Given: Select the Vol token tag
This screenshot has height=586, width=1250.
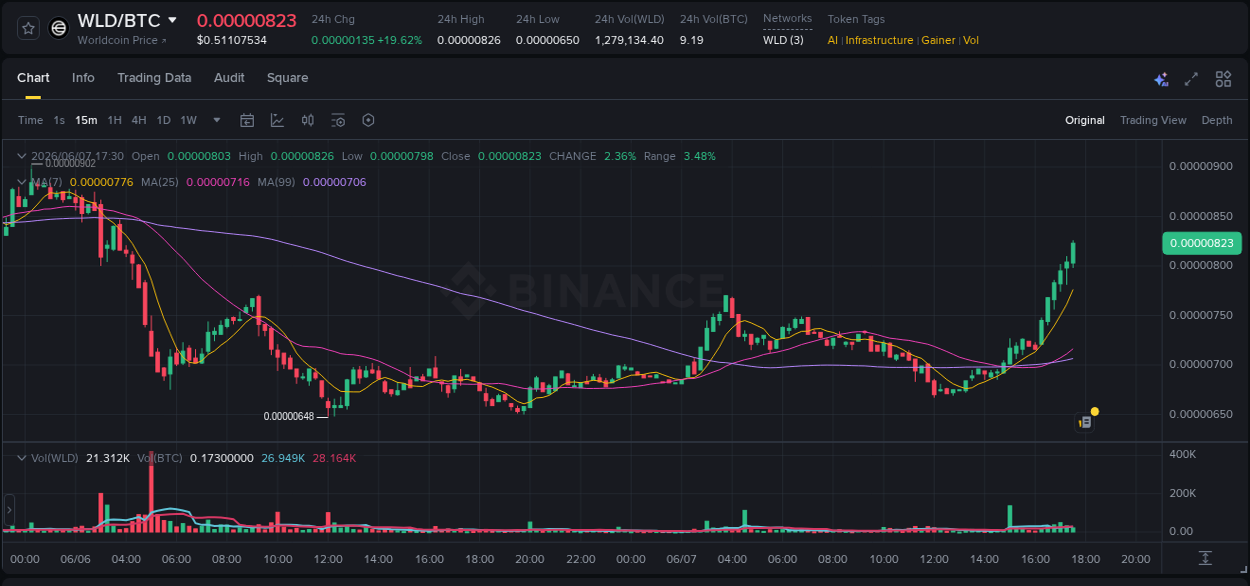Looking at the screenshot, I should tap(971, 40).
